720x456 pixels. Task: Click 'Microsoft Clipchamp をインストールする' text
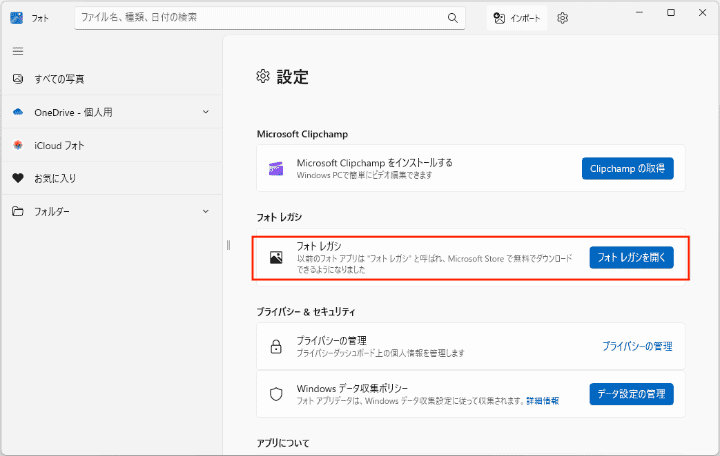point(374,163)
